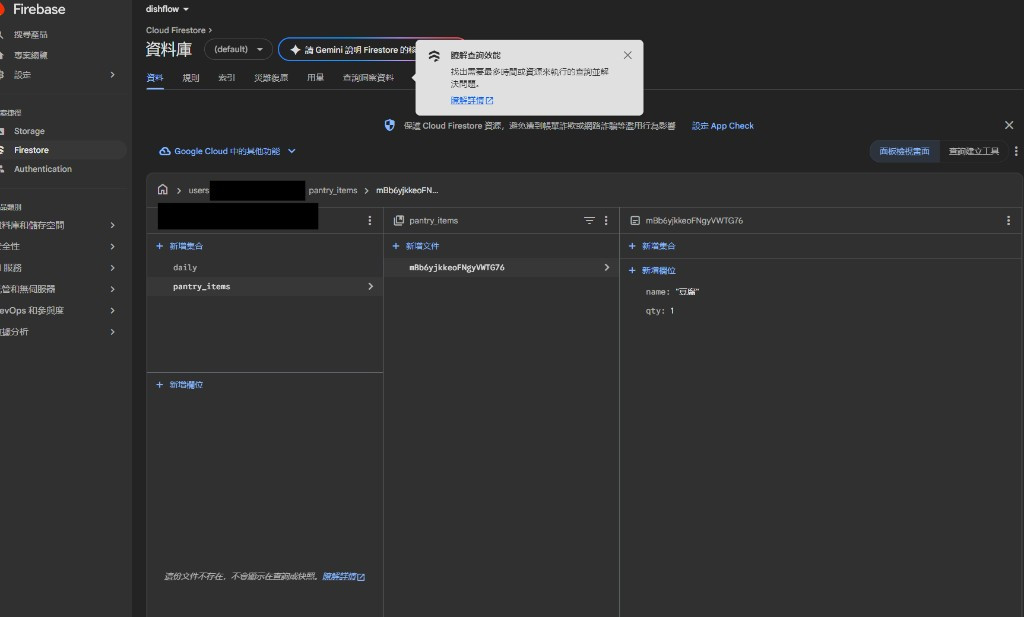This screenshot has width=1024, height=617.
Task: Click Cloud Firestore in the top breadcrumb
Action: pos(176,30)
